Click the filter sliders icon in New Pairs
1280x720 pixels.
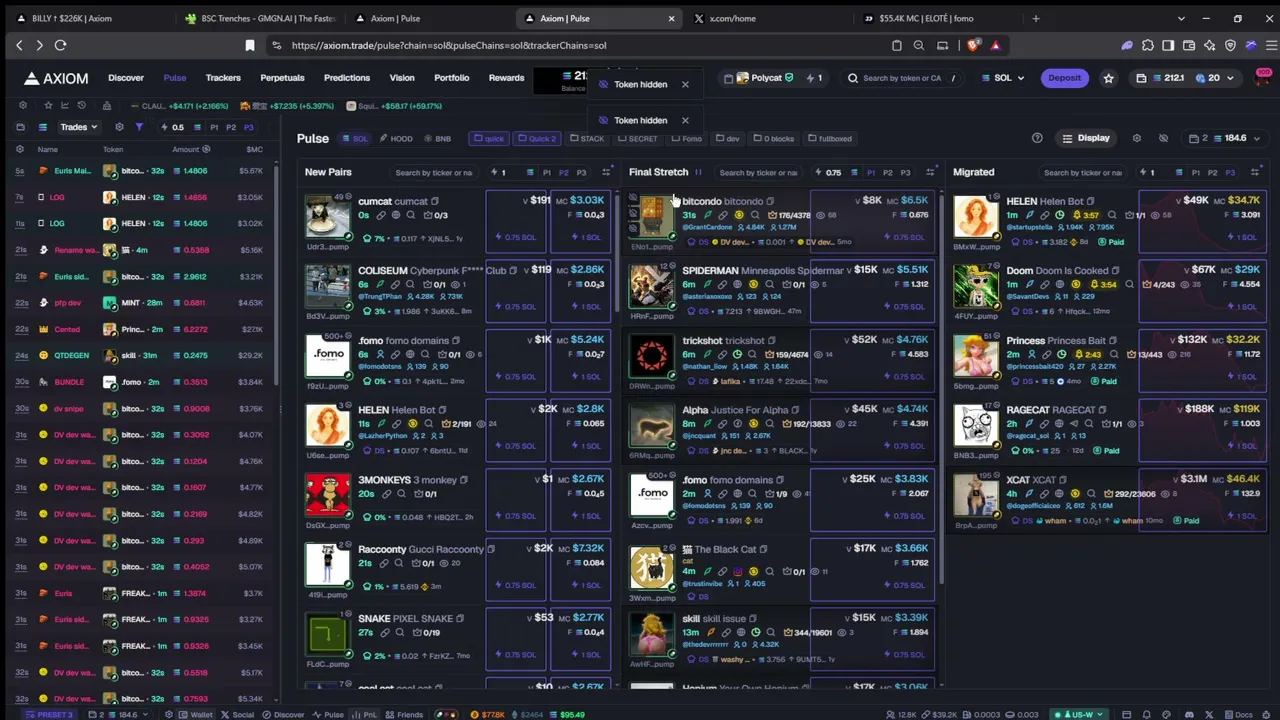606,172
